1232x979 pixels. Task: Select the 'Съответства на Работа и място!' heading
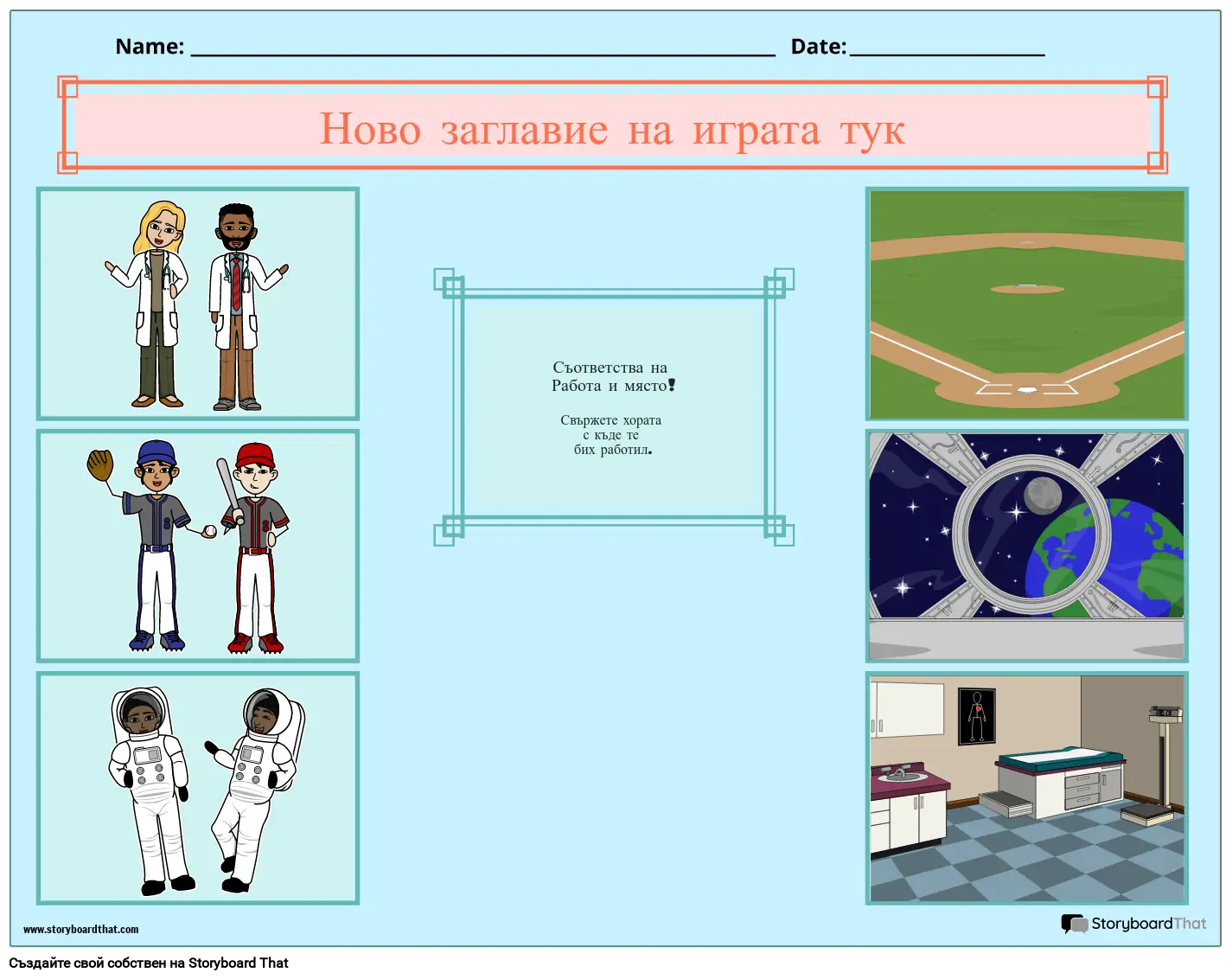point(610,377)
